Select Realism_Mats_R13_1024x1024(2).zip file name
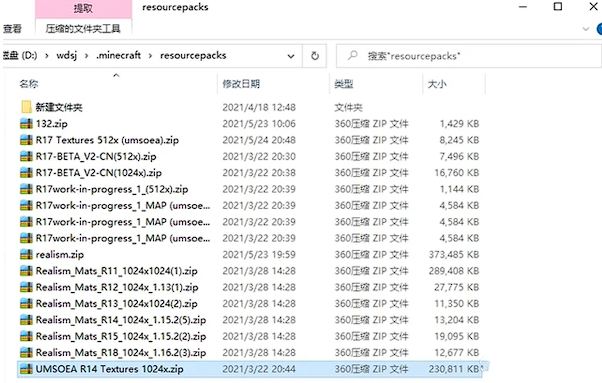This screenshot has width=602, height=383. click(x=116, y=304)
